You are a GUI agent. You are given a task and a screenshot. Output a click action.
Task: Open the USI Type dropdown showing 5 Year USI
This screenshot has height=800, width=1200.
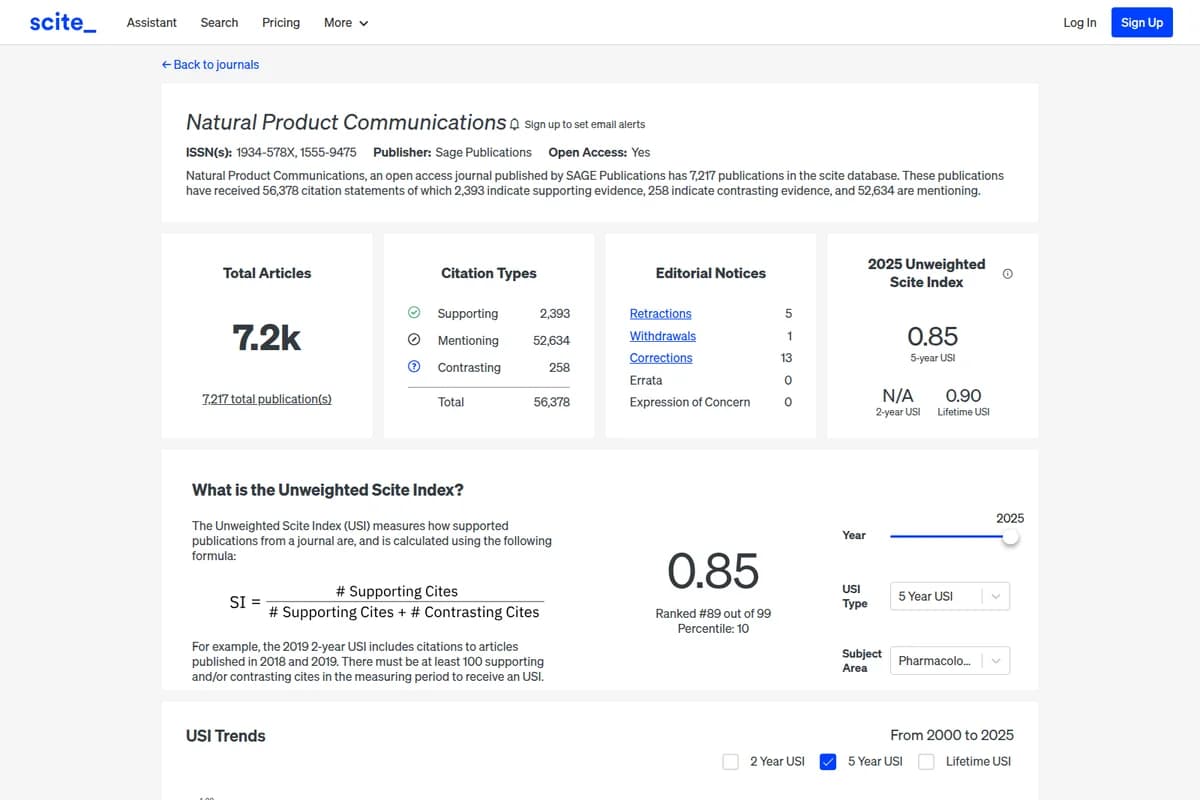948,596
